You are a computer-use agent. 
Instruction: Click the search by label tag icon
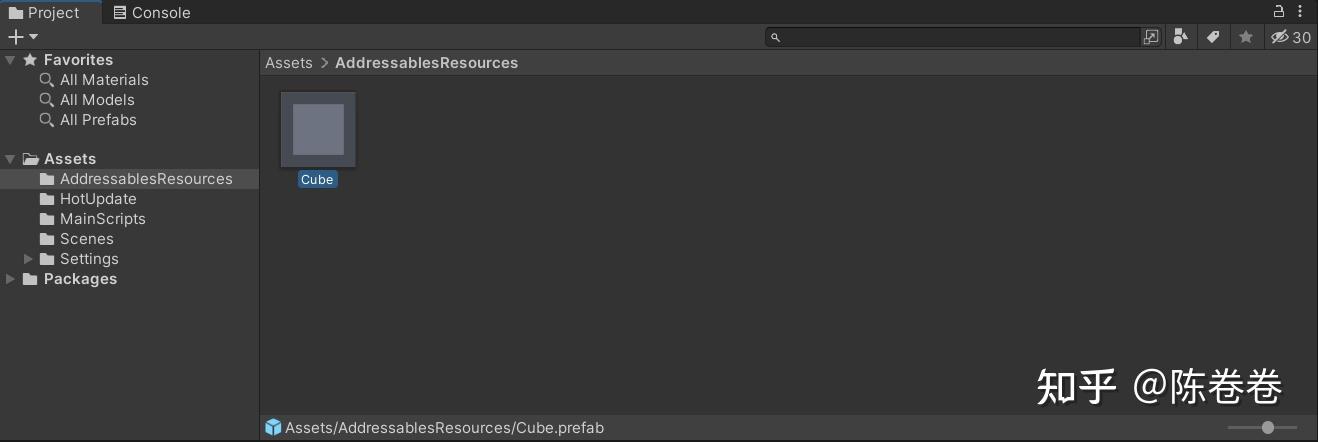(1213, 37)
